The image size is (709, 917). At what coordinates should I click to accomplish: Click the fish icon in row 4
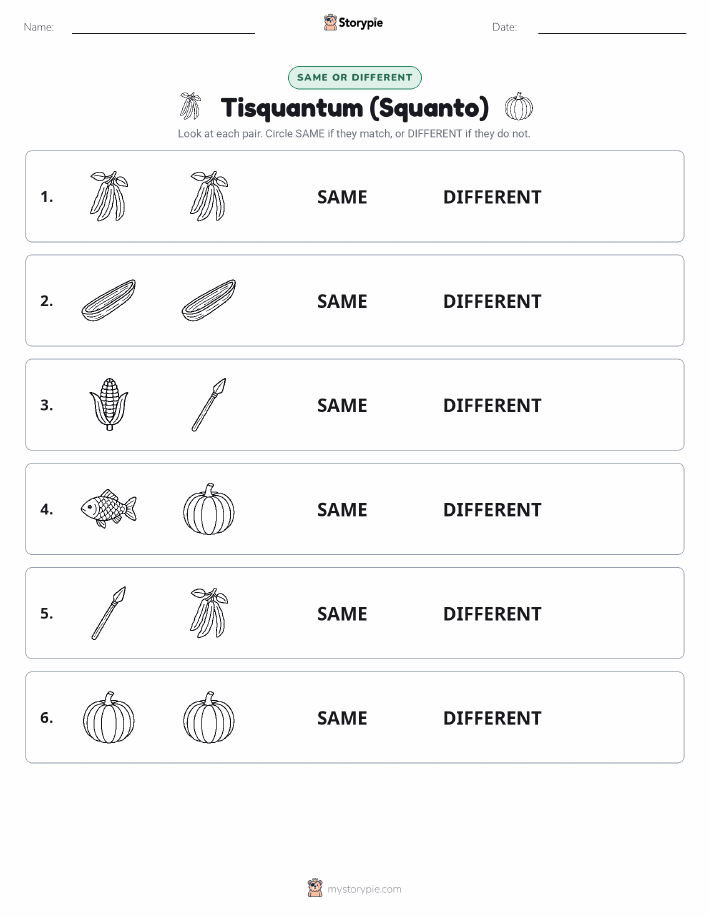(109, 508)
